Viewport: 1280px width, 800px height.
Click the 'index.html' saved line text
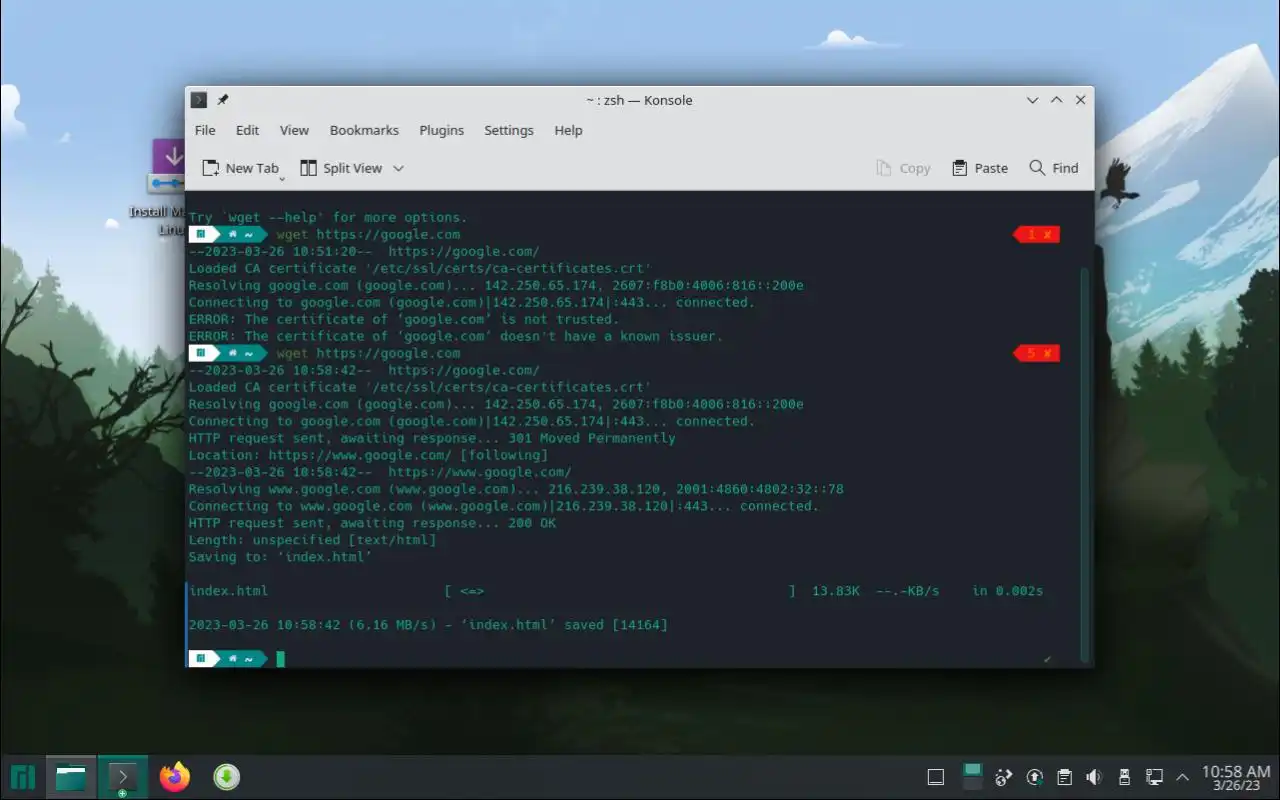(428, 625)
